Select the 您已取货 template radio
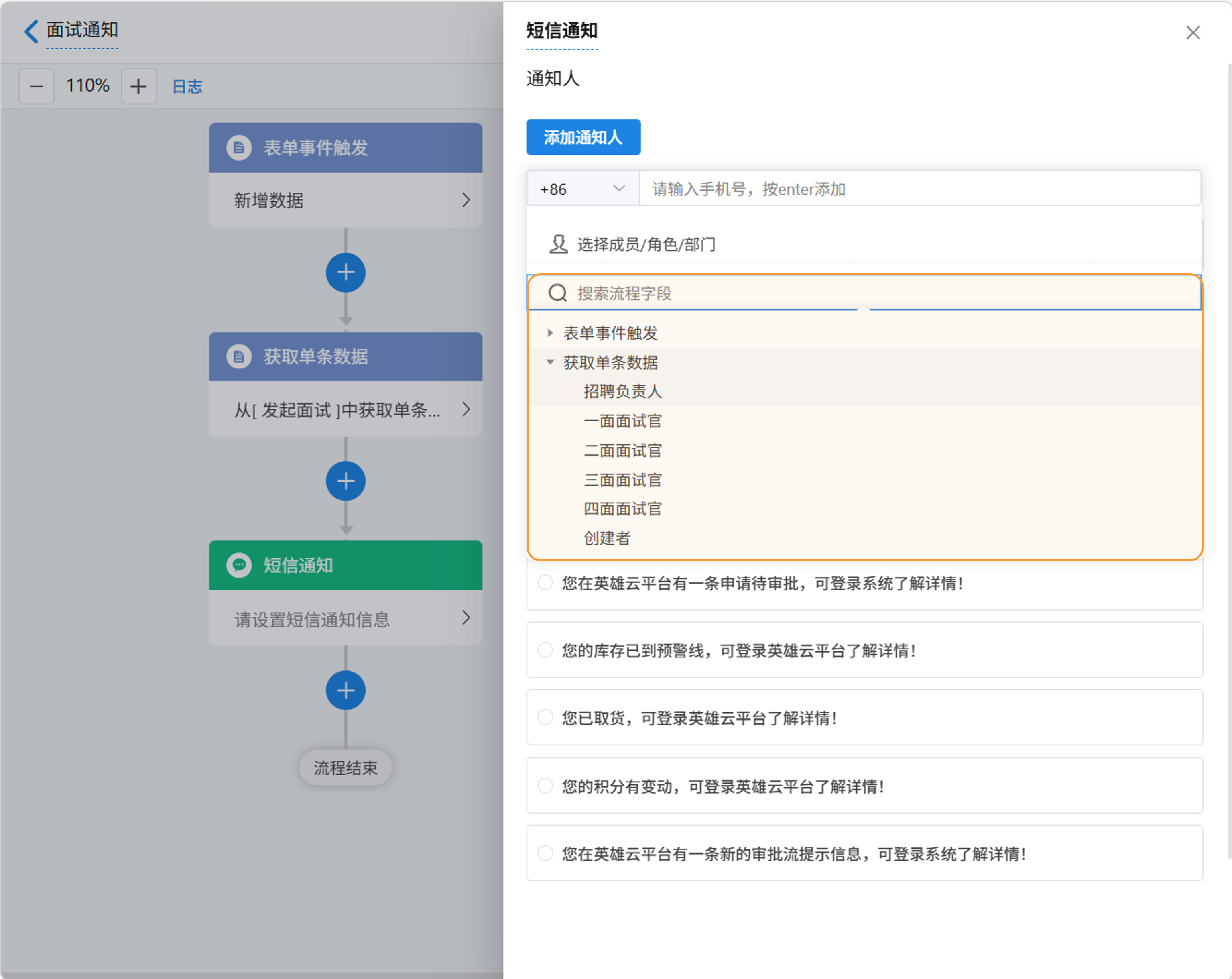Image resolution: width=1232 pixels, height=979 pixels. pyautogui.click(x=545, y=717)
